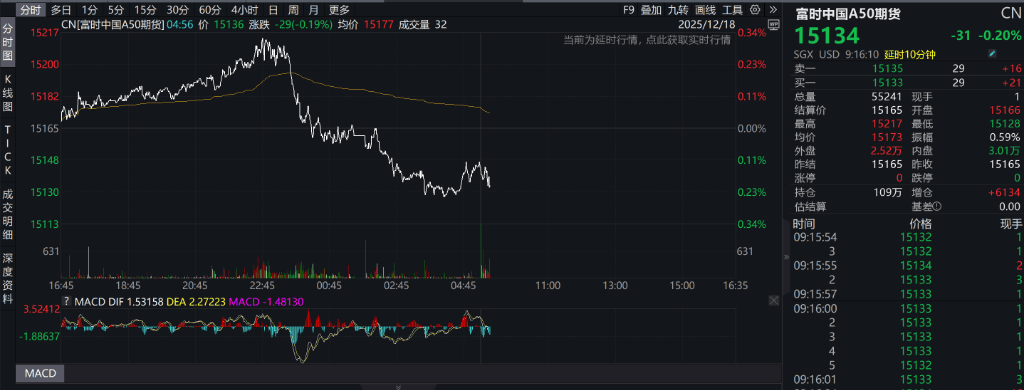The height and width of the screenshot is (390, 1024).
Task: Click the 11:00 time axis label
Action: (x=547, y=285)
